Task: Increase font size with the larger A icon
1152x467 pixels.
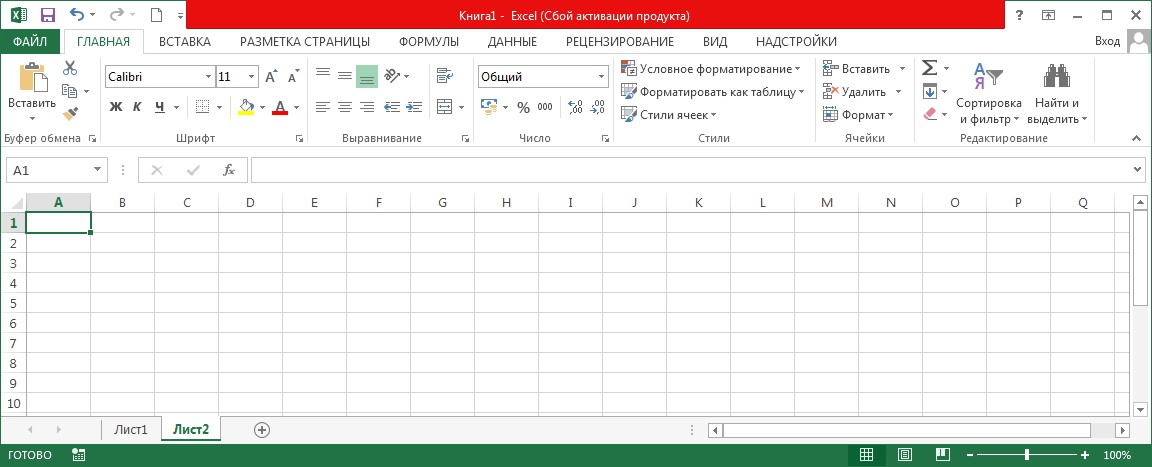Action: [271, 76]
